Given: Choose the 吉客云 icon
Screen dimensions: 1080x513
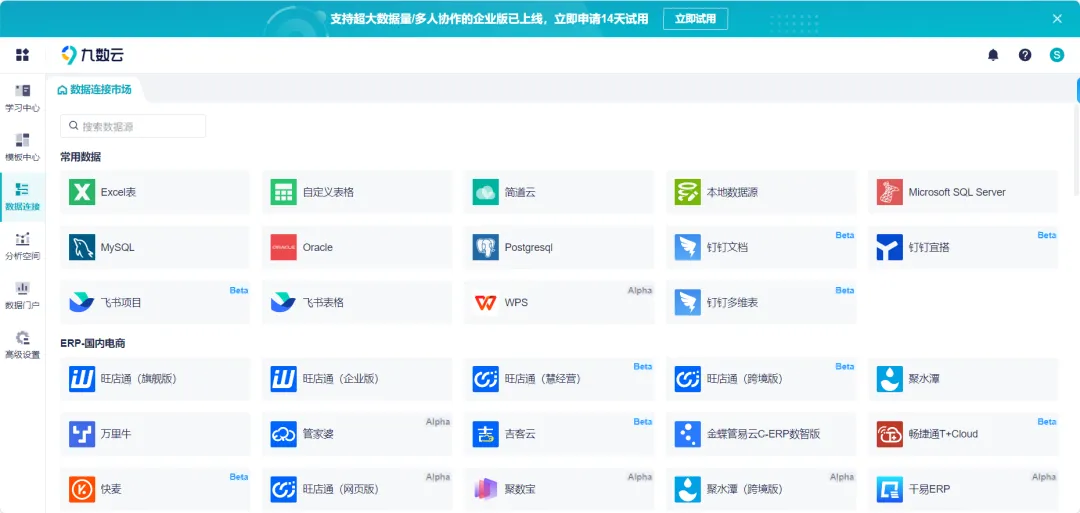Looking at the screenshot, I should (486, 434).
